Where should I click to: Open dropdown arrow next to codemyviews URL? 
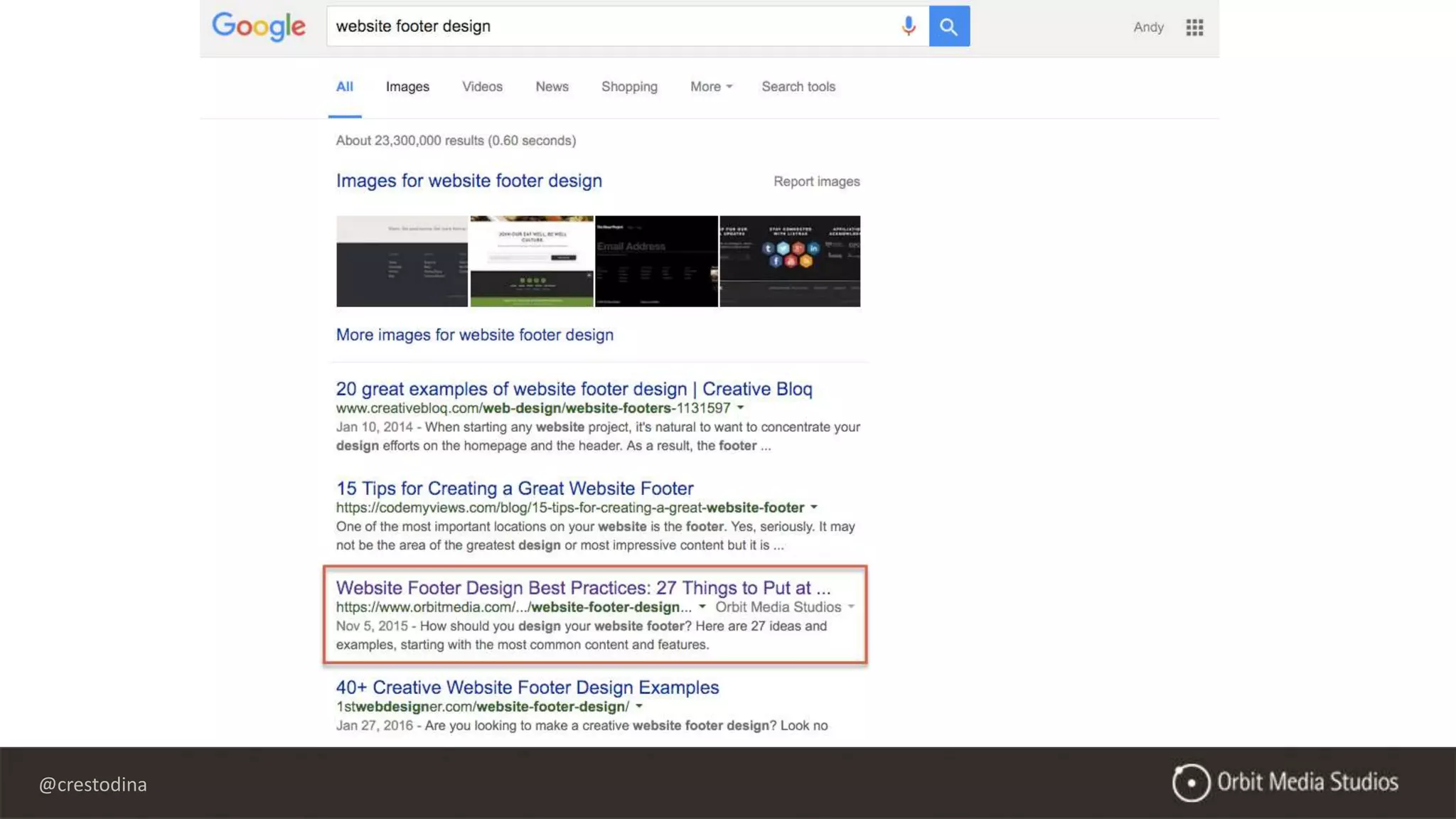(x=814, y=508)
